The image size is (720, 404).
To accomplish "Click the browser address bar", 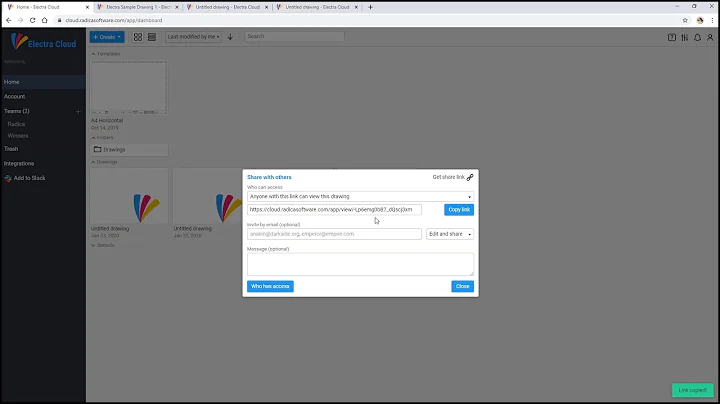I will (x=367, y=20).
